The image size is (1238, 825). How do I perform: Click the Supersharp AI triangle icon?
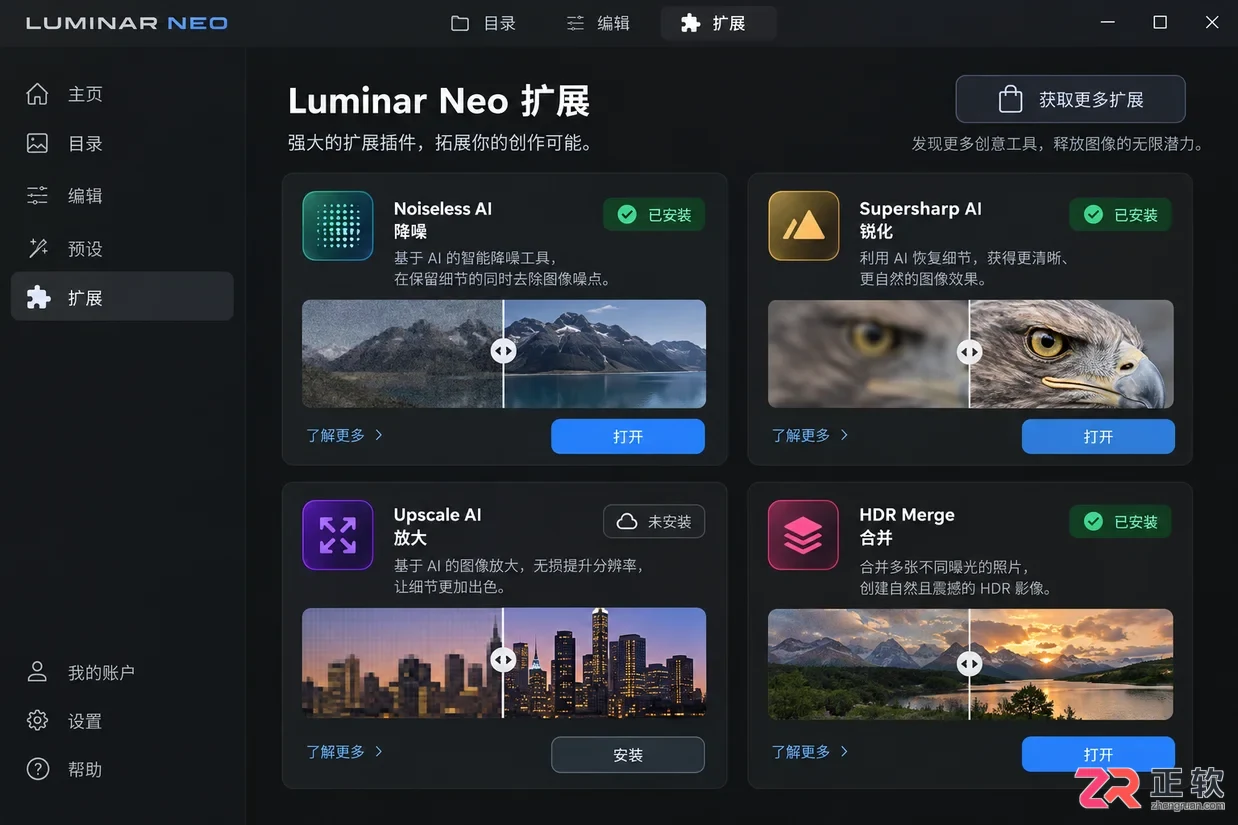click(804, 226)
